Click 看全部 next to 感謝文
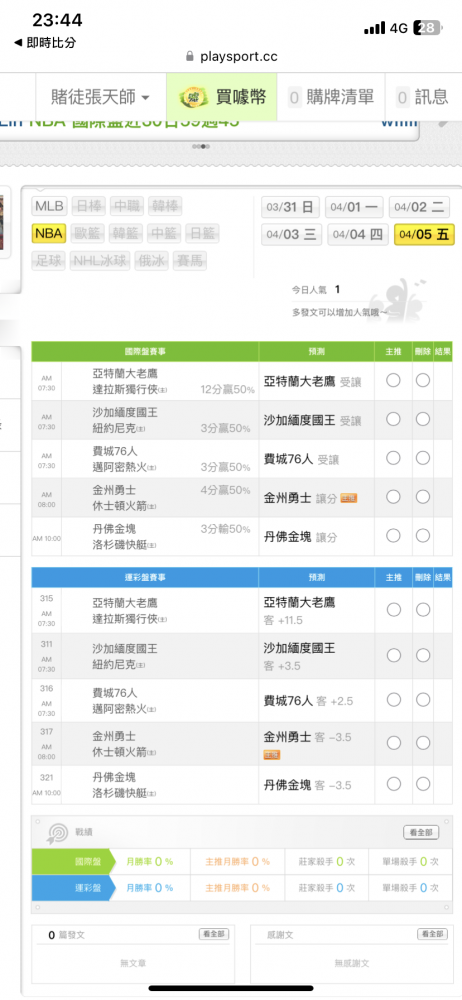This screenshot has width=462, height=1000. (432, 934)
